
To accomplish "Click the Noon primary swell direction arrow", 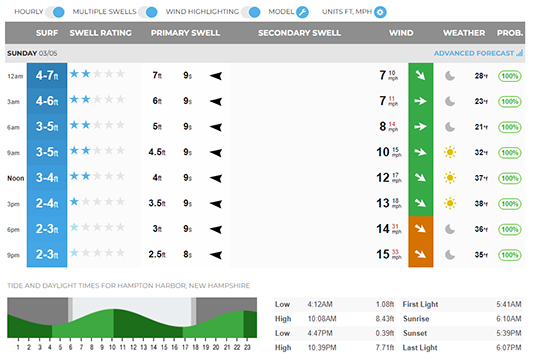I will [216, 178].
